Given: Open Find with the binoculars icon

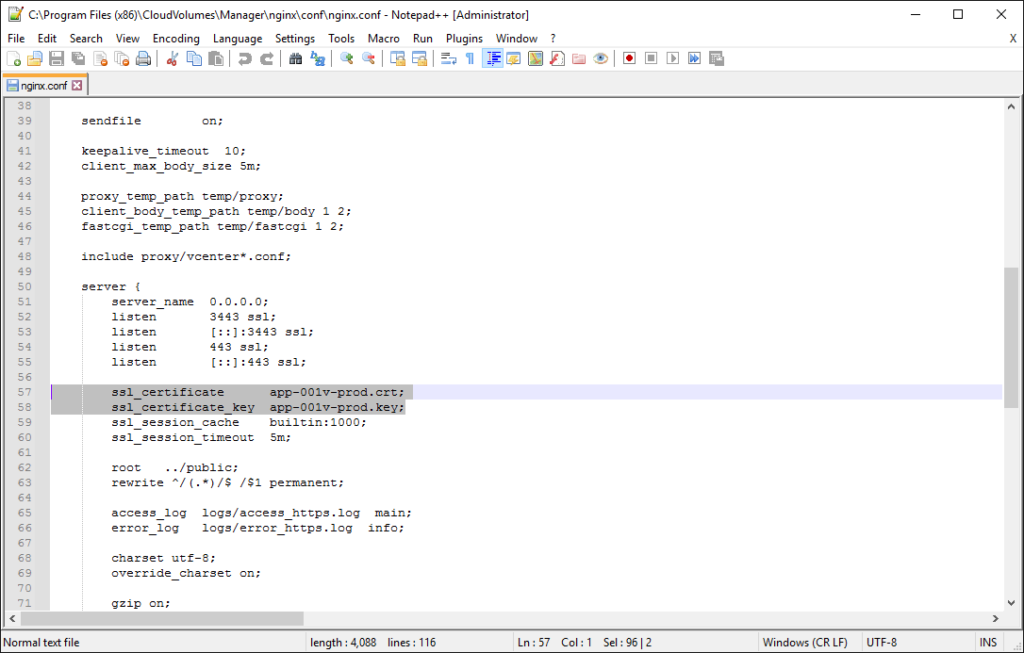Looking at the screenshot, I should [296, 59].
